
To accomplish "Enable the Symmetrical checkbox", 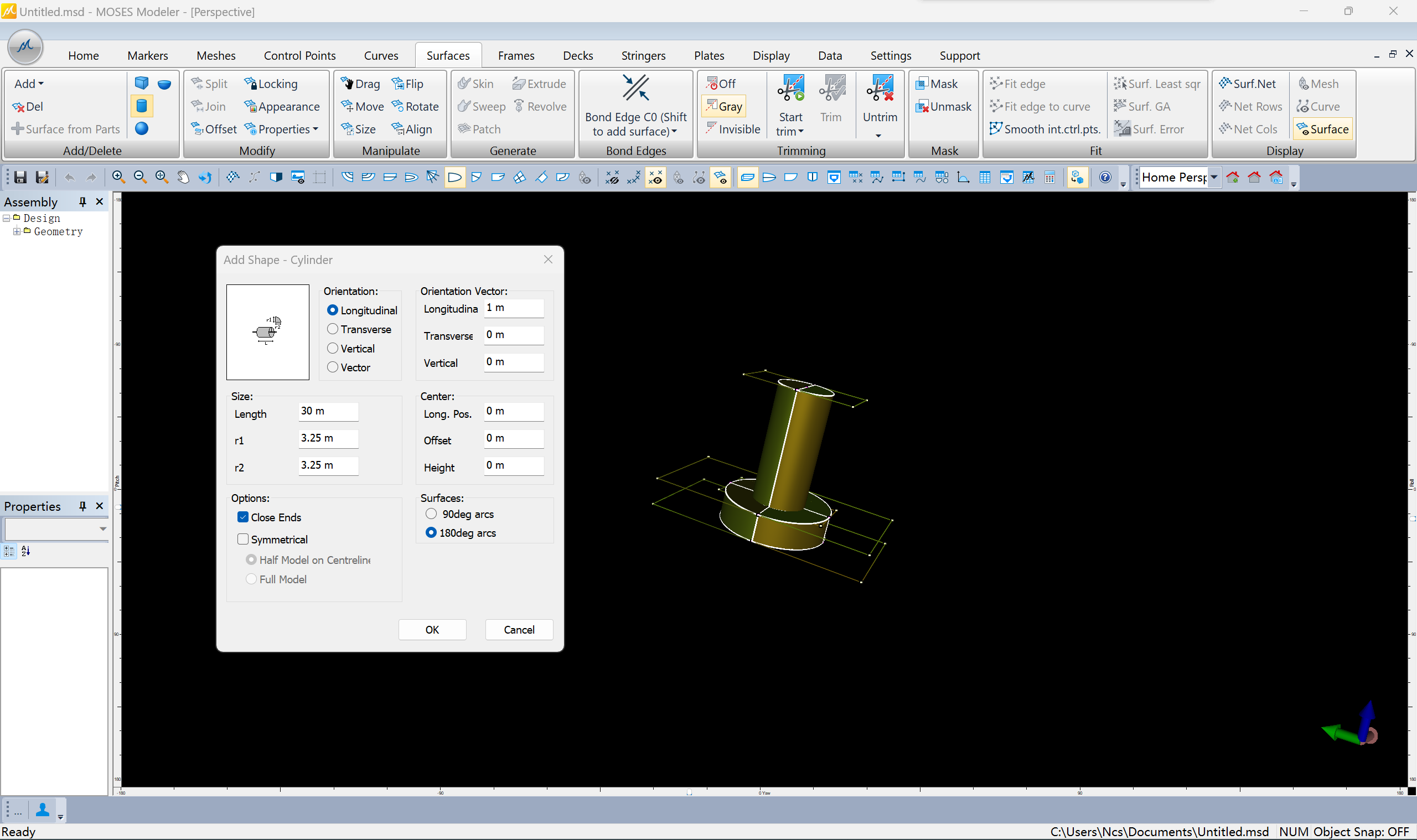I will pos(243,540).
